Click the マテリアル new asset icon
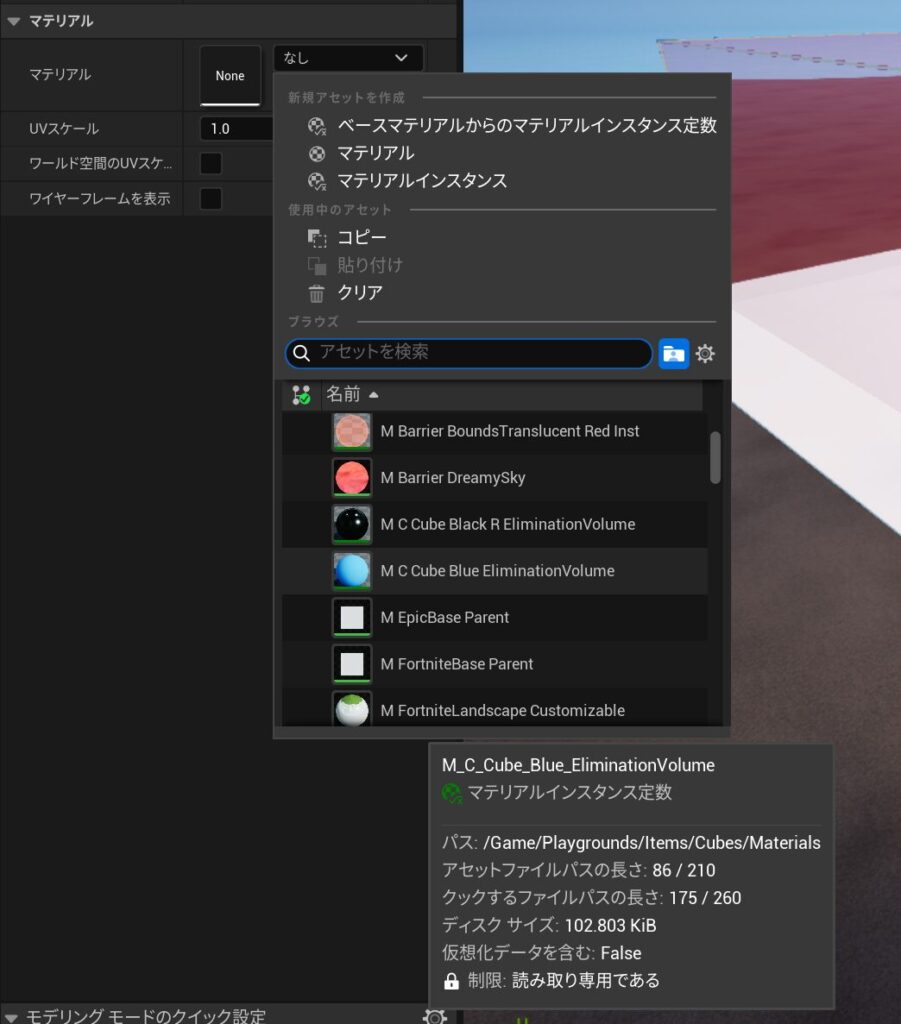Image resolution: width=901 pixels, height=1024 pixels. 317,154
